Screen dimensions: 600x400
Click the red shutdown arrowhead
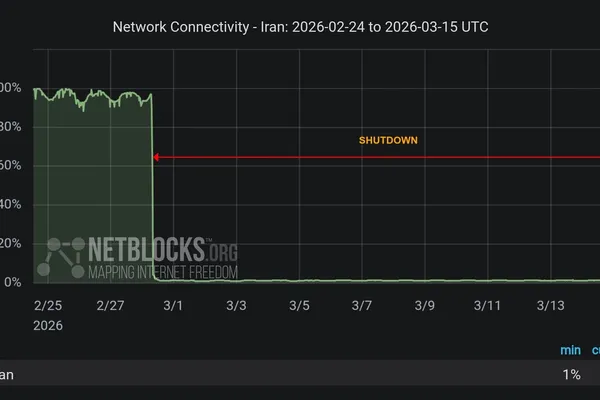click(157, 157)
